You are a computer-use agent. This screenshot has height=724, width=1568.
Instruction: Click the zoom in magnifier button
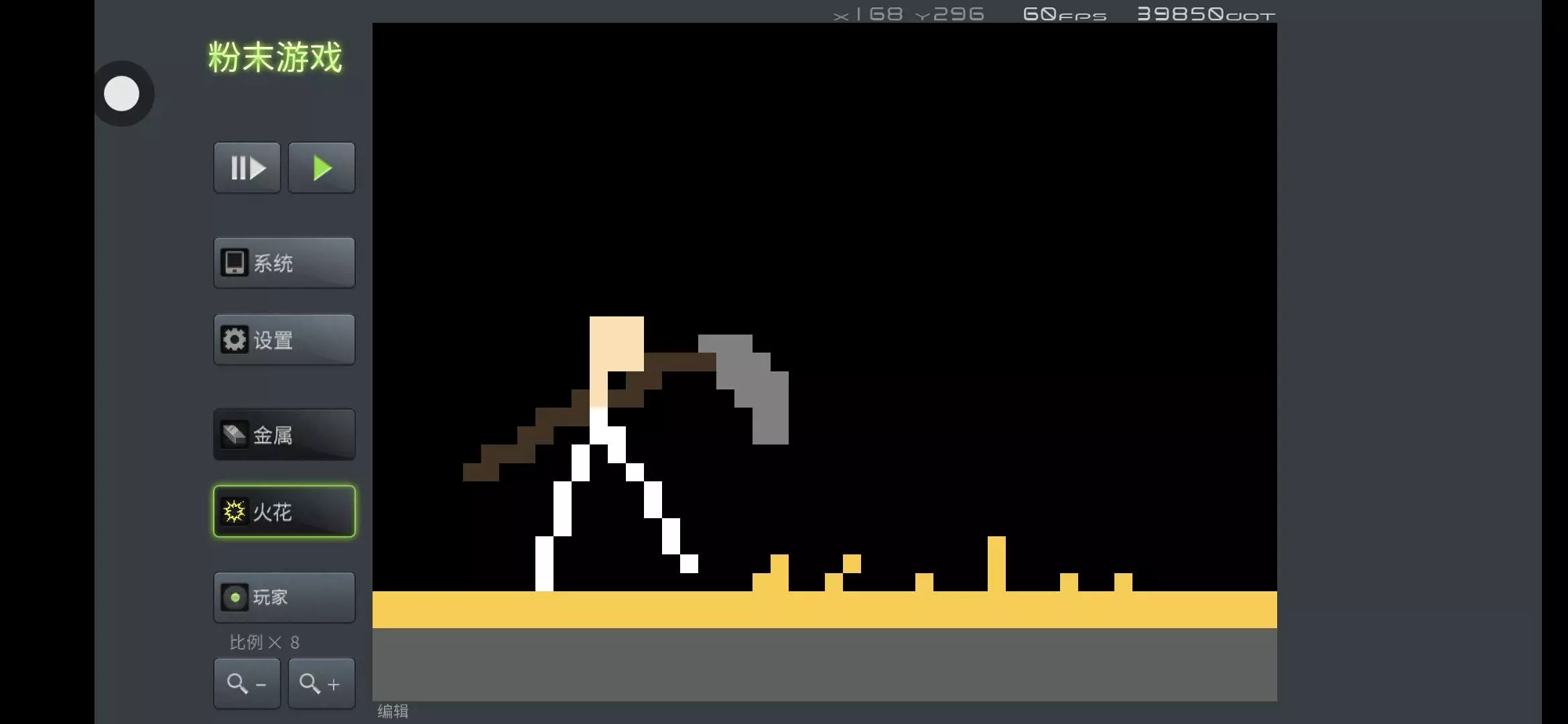321,684
